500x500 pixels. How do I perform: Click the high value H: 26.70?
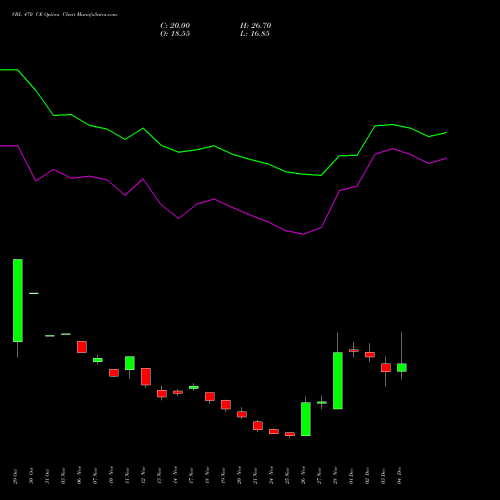point(255,26)
